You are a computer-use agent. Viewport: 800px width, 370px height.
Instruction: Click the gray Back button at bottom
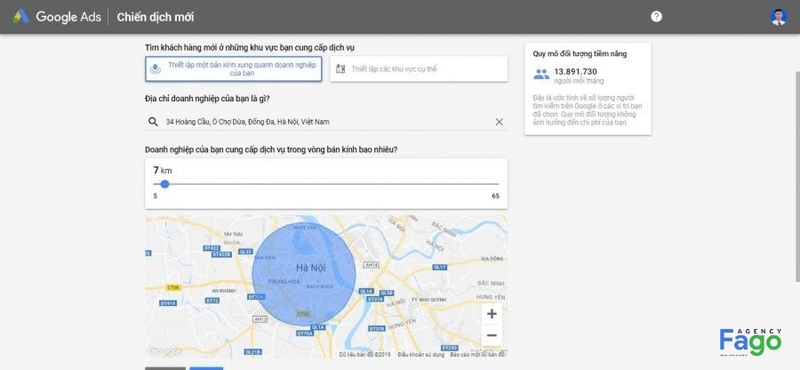[165, 368]
